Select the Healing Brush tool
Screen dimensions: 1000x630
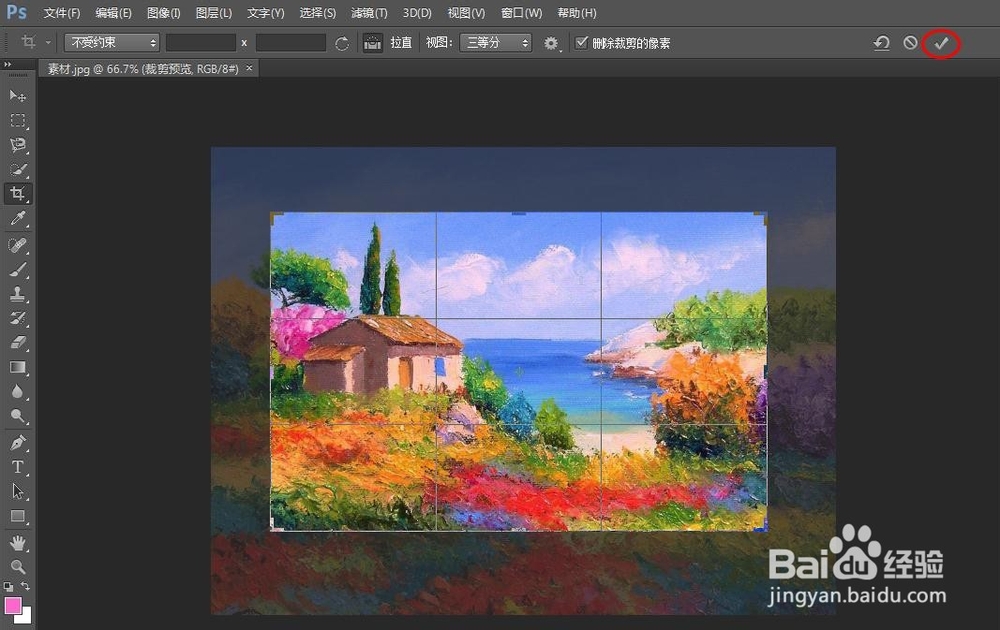coord(17,245)
